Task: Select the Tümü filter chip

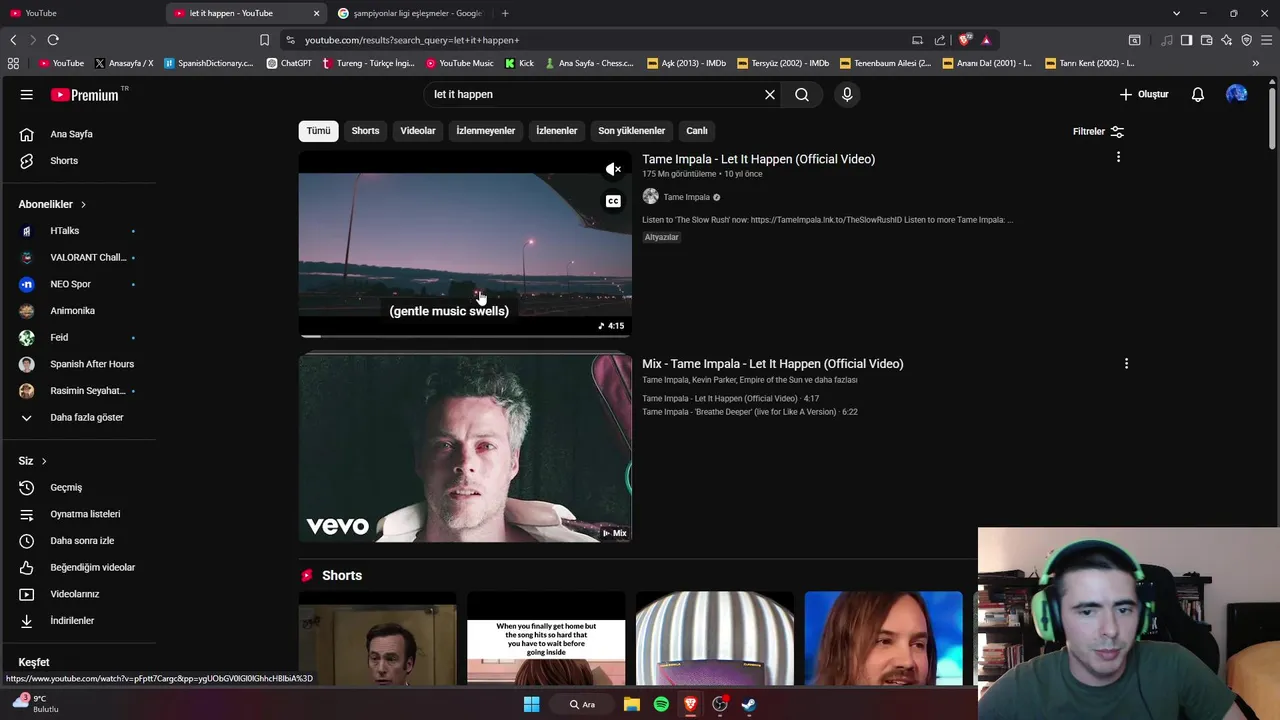Action: click(x=318, y=131)
